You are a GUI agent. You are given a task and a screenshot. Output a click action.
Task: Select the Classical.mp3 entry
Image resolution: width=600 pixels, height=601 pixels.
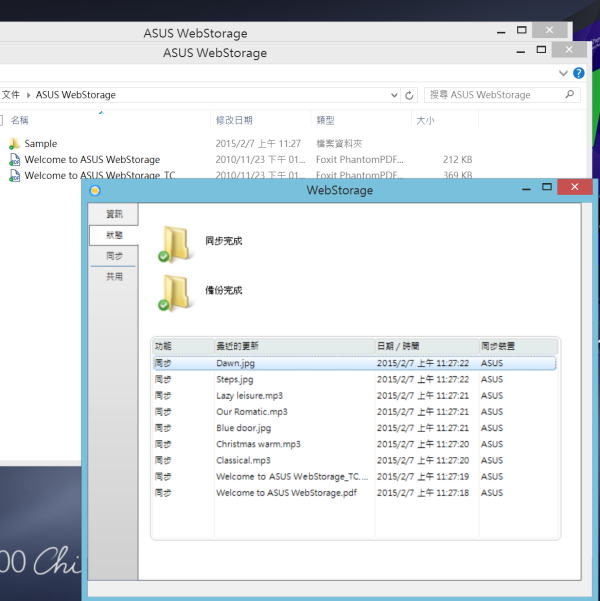(x=355, y=460)
